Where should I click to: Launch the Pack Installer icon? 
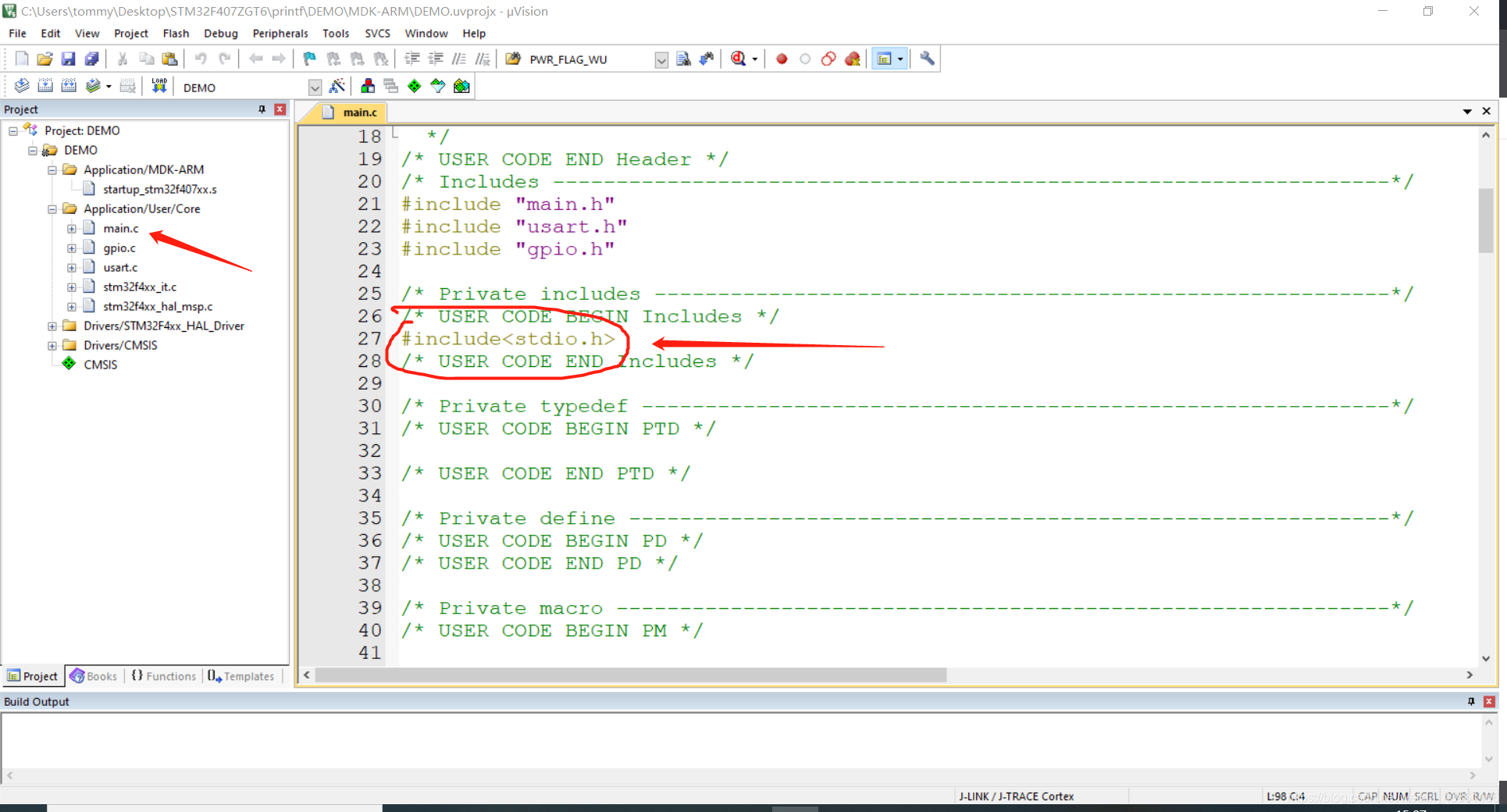coord(461,86)
